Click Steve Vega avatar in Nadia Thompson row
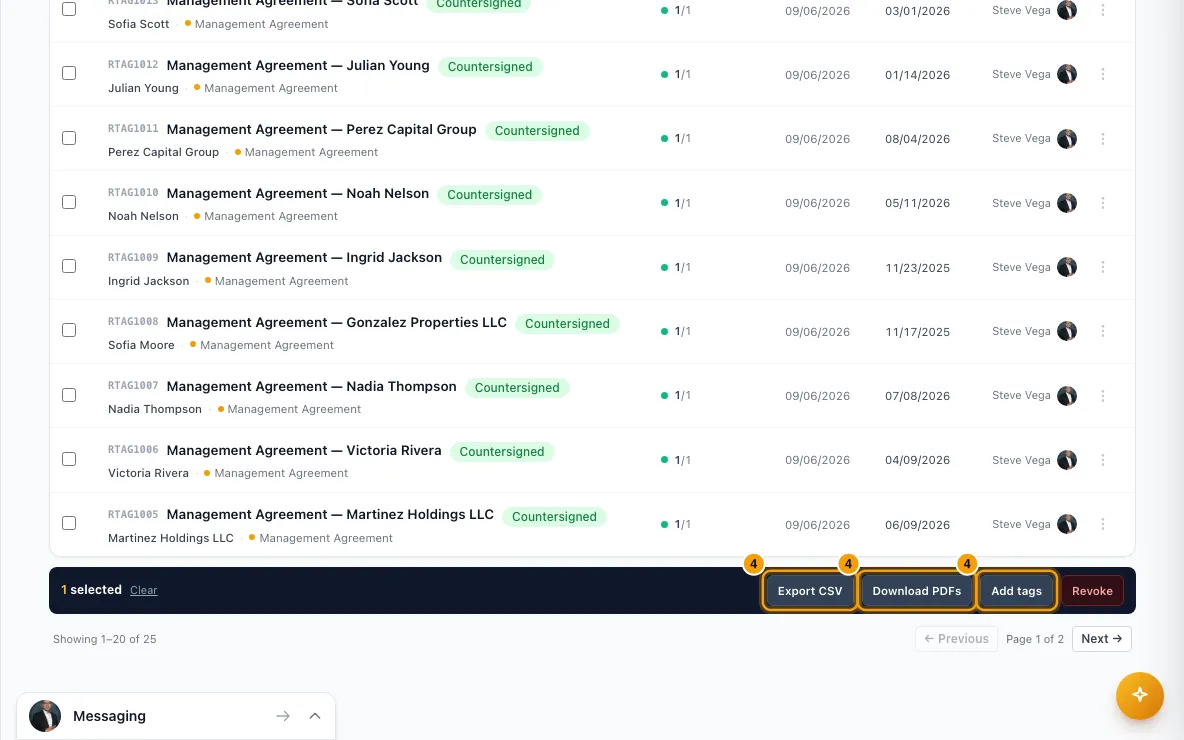 point(1067,396)
